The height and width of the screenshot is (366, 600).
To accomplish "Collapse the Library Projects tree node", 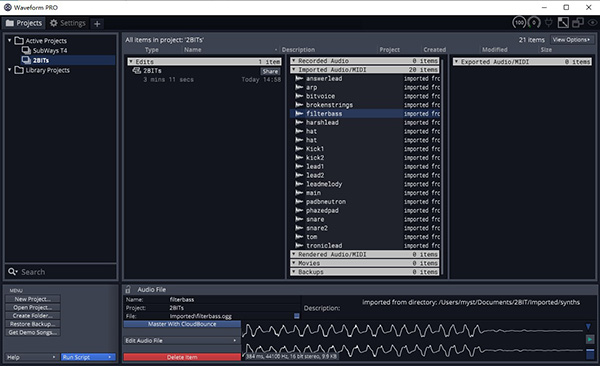I will coord(10,69).
